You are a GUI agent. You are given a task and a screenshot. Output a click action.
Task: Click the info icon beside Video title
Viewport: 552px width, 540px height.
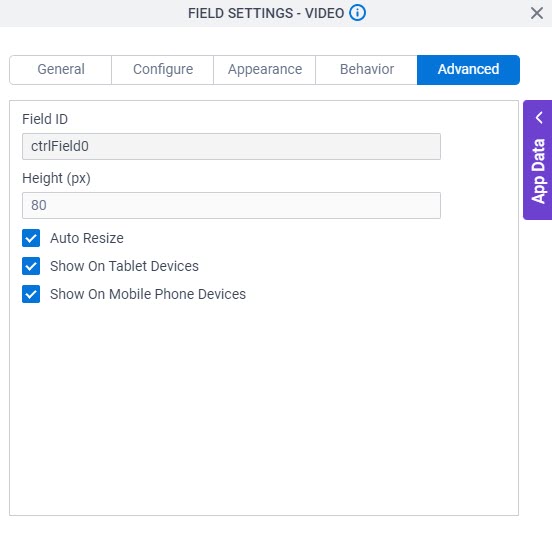pos(357,13)
